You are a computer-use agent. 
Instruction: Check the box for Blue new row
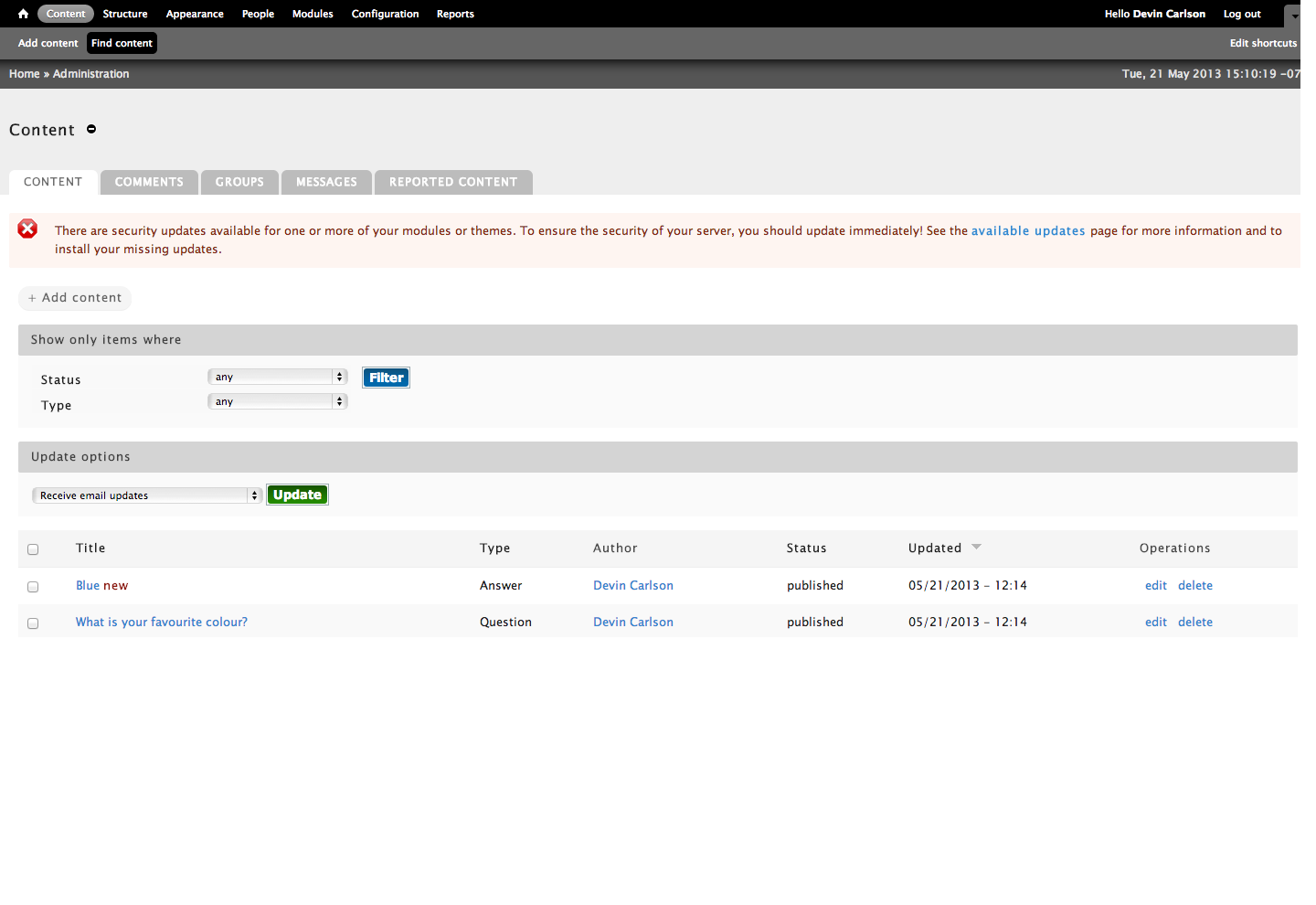(33, 587)
